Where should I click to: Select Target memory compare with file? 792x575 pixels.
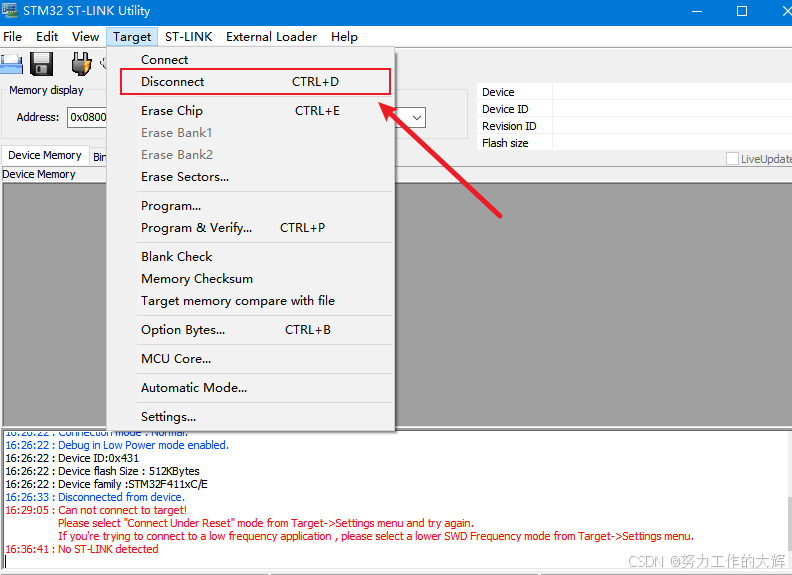pos(251,301)
